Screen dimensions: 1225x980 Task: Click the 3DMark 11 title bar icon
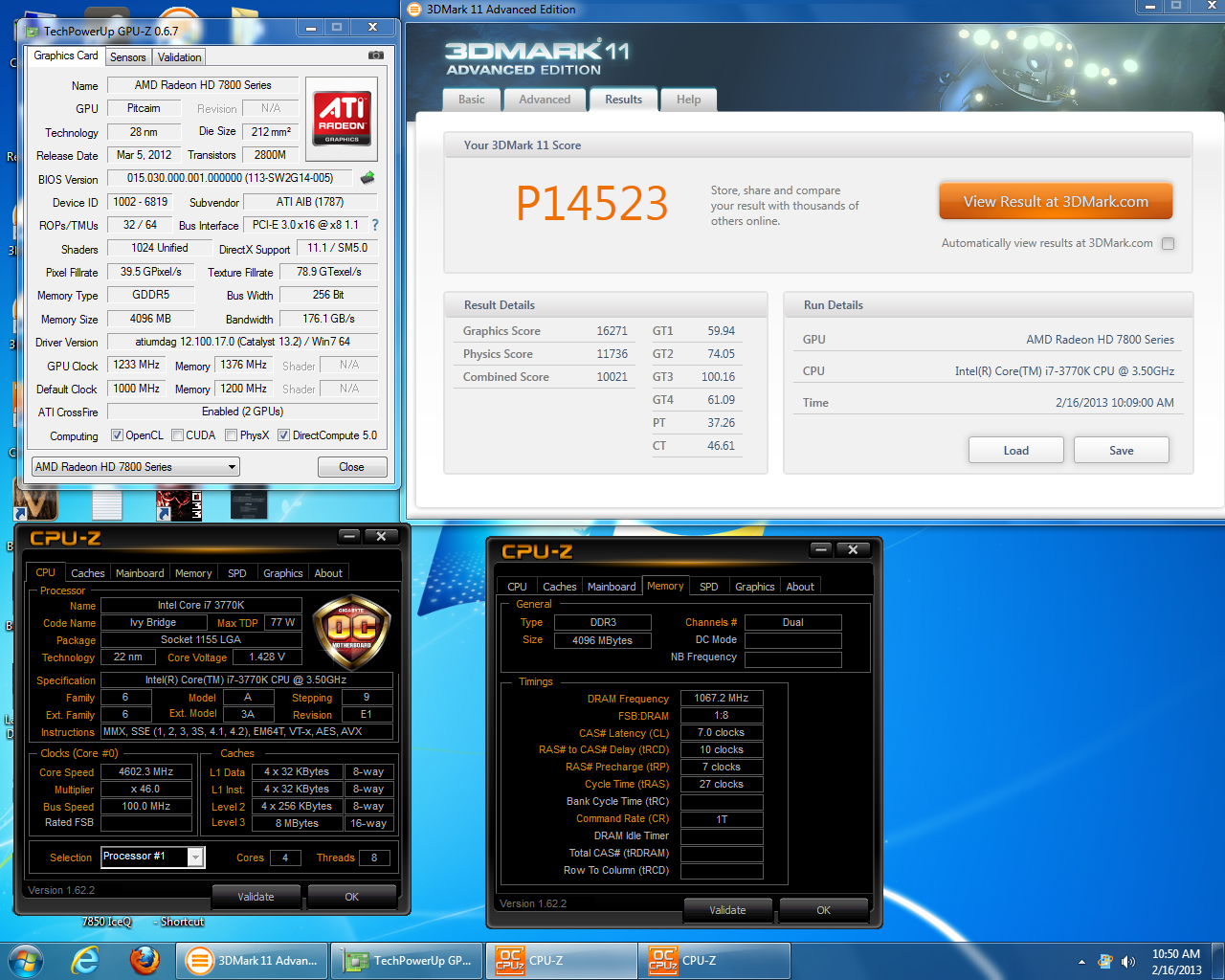(x=414, y=10)
